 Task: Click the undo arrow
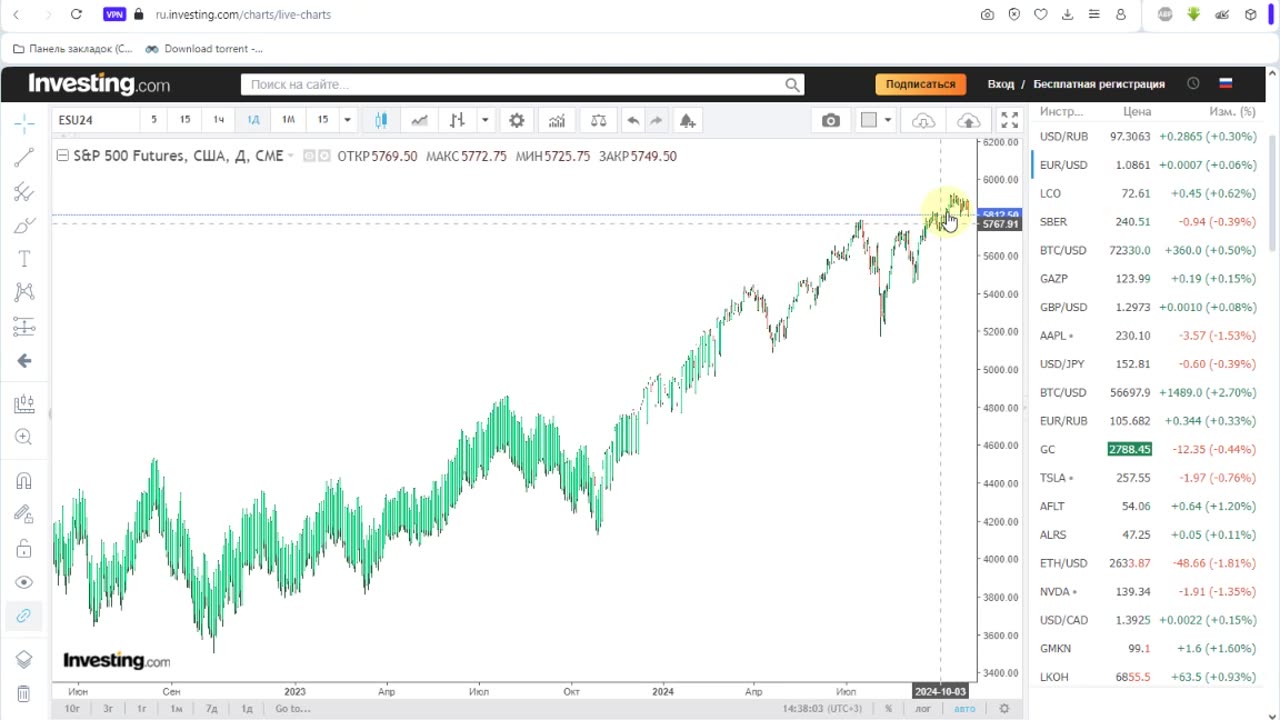(633, 120)
